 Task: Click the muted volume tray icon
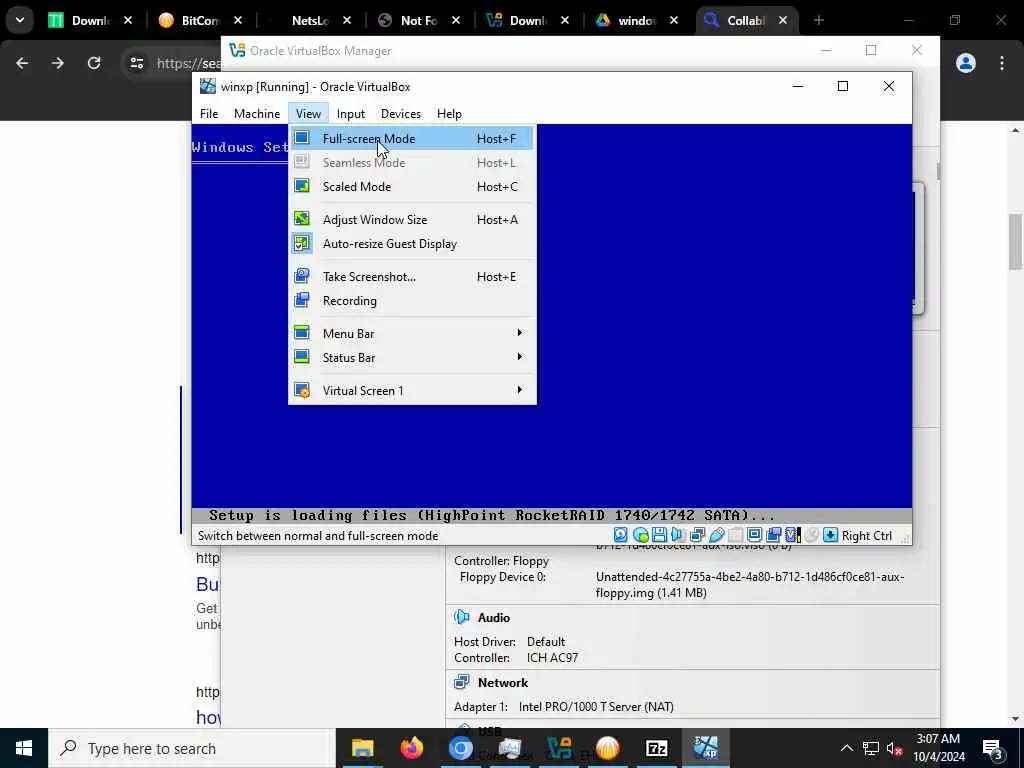click(x=894, y=748)
